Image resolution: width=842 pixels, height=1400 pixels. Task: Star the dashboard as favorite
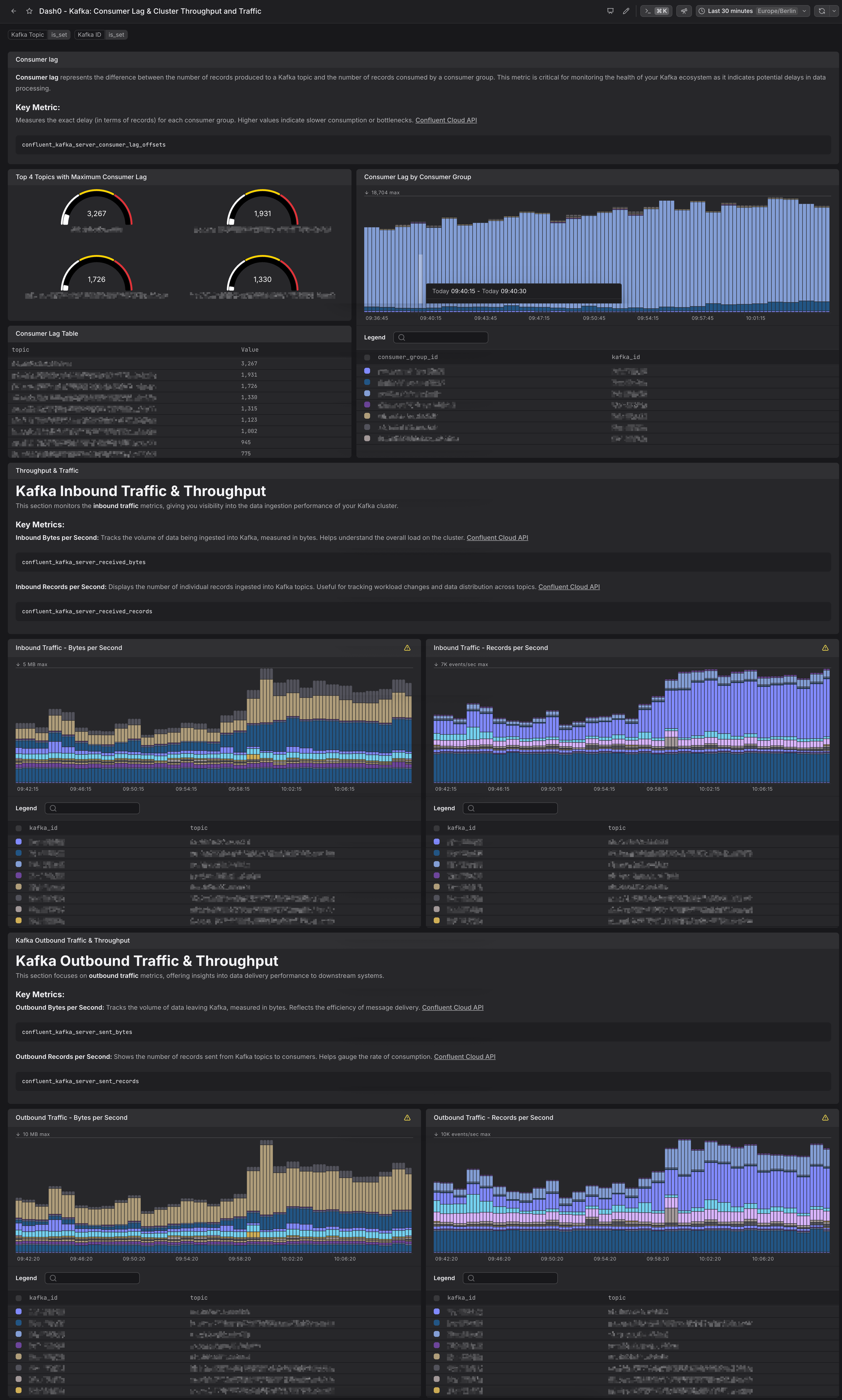[29, 11]
